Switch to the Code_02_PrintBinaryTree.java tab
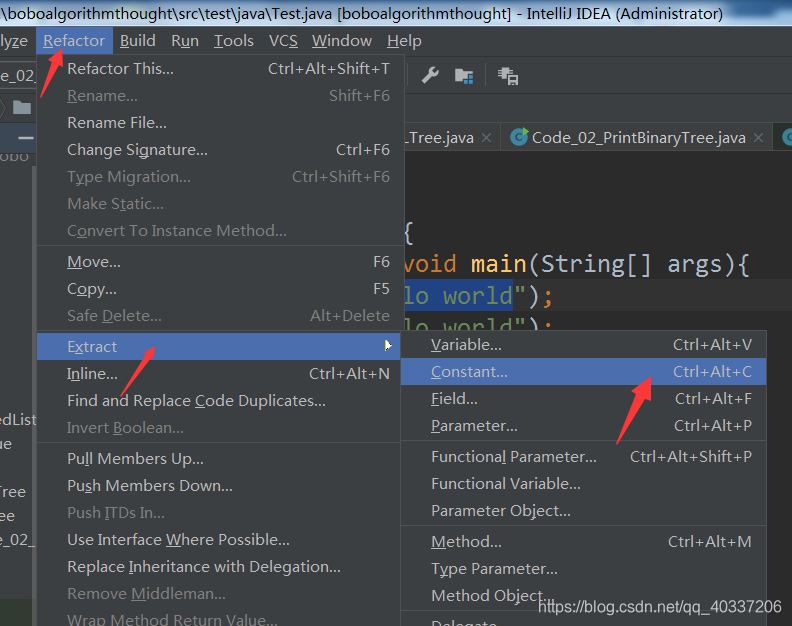 [x=637, y=137]
